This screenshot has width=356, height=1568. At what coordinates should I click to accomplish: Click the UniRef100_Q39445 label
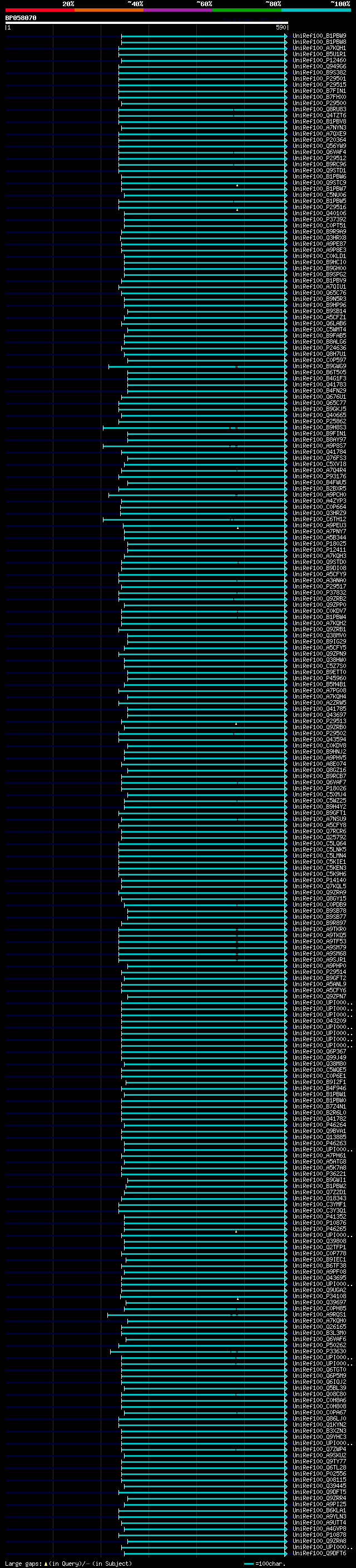point(319,1486)
